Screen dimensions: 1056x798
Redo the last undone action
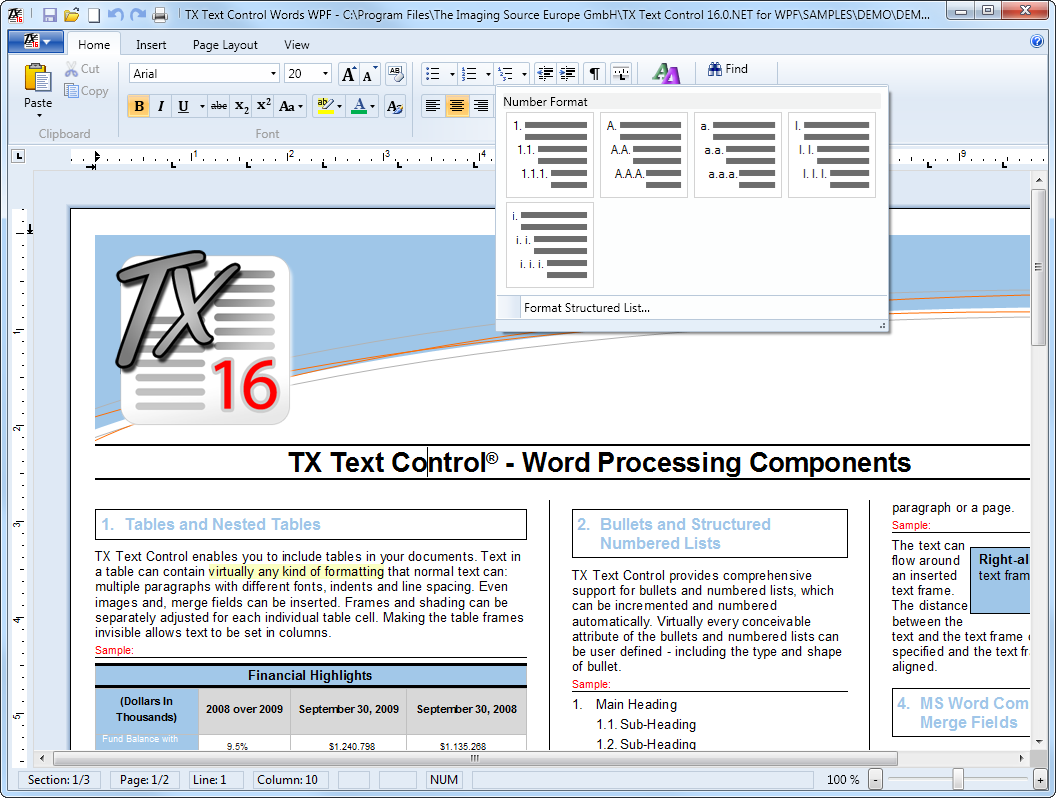[x=138, y=14]
